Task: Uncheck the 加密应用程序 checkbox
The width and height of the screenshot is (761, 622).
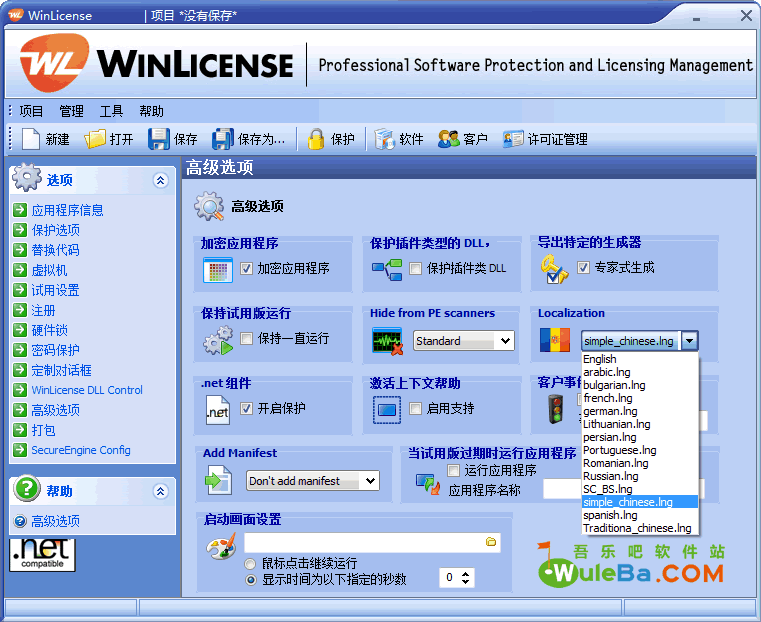Action: point(247,268)
